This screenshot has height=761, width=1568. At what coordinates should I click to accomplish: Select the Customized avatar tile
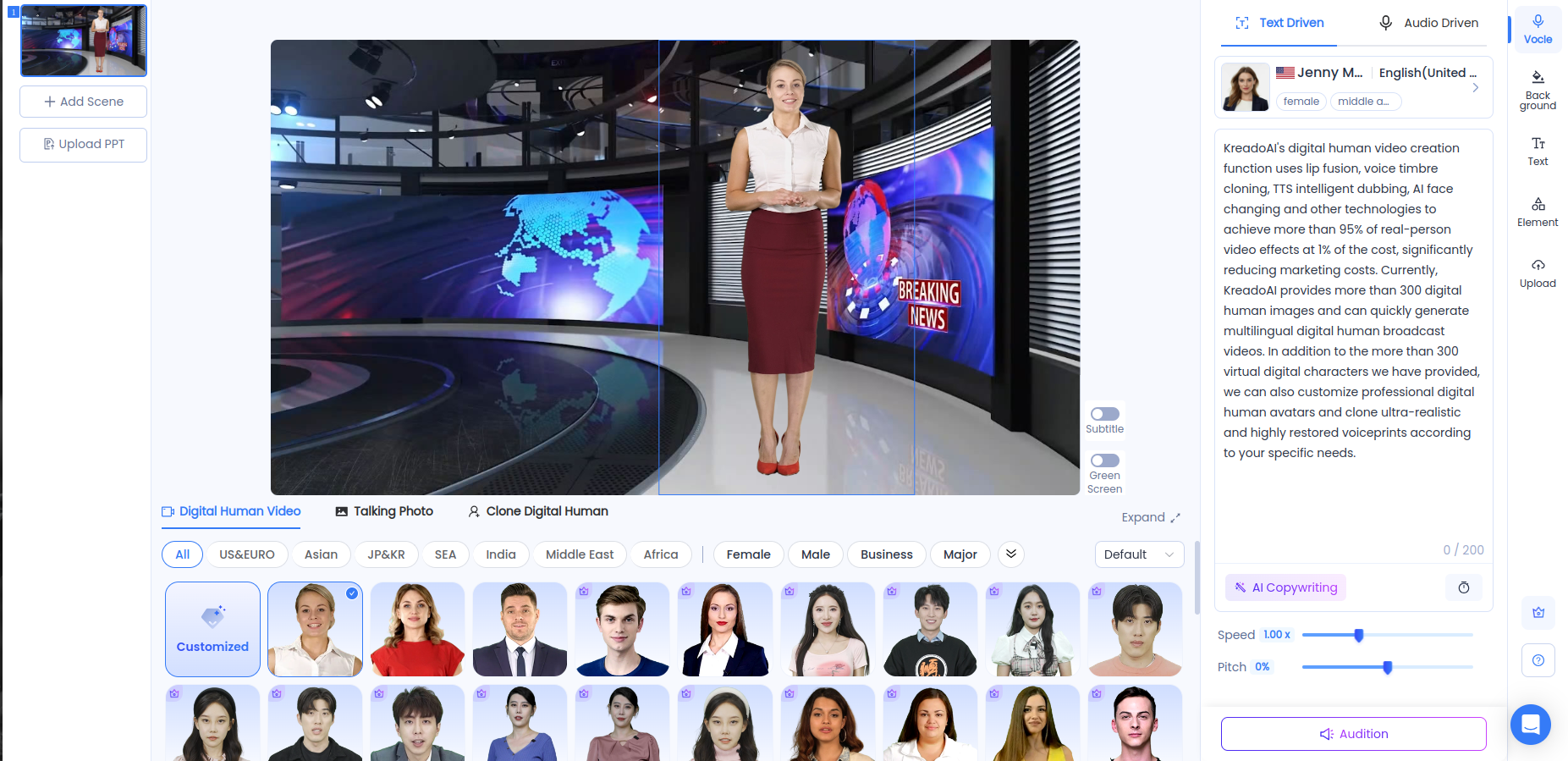pos(212,629)
